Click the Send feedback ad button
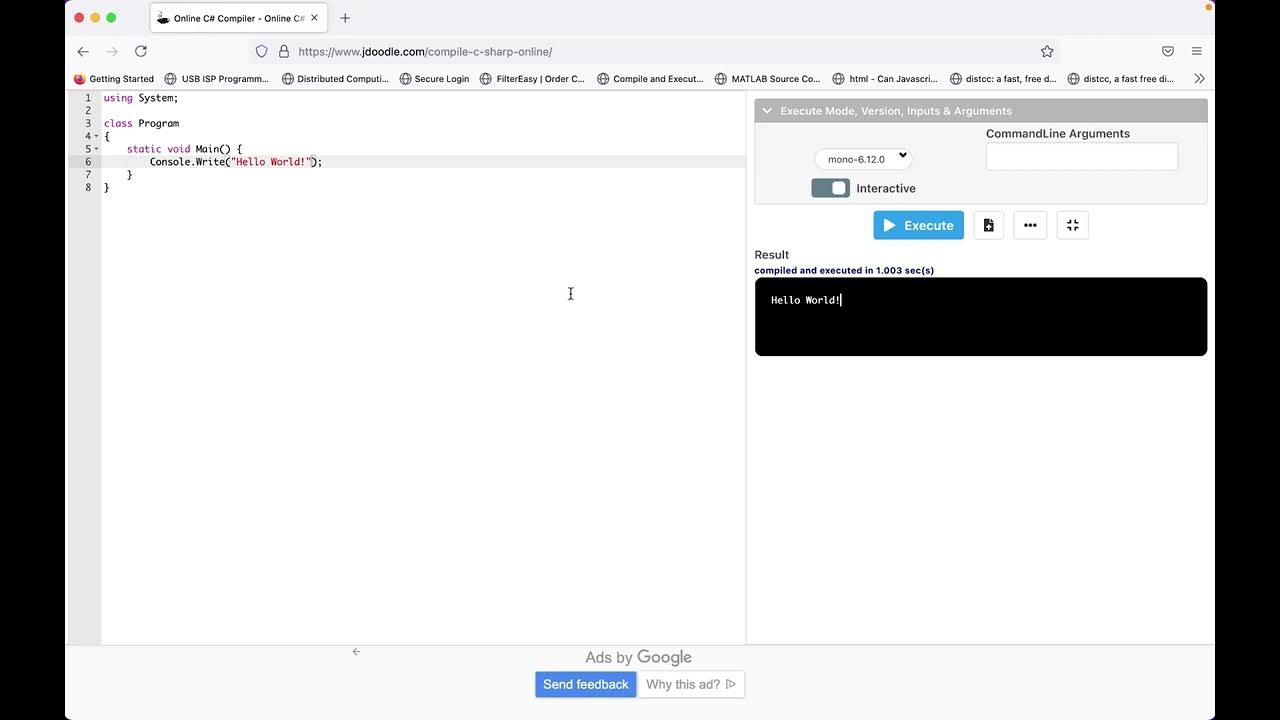The width and height of the screenshot is (1280, 720). [x=586, y=685]
